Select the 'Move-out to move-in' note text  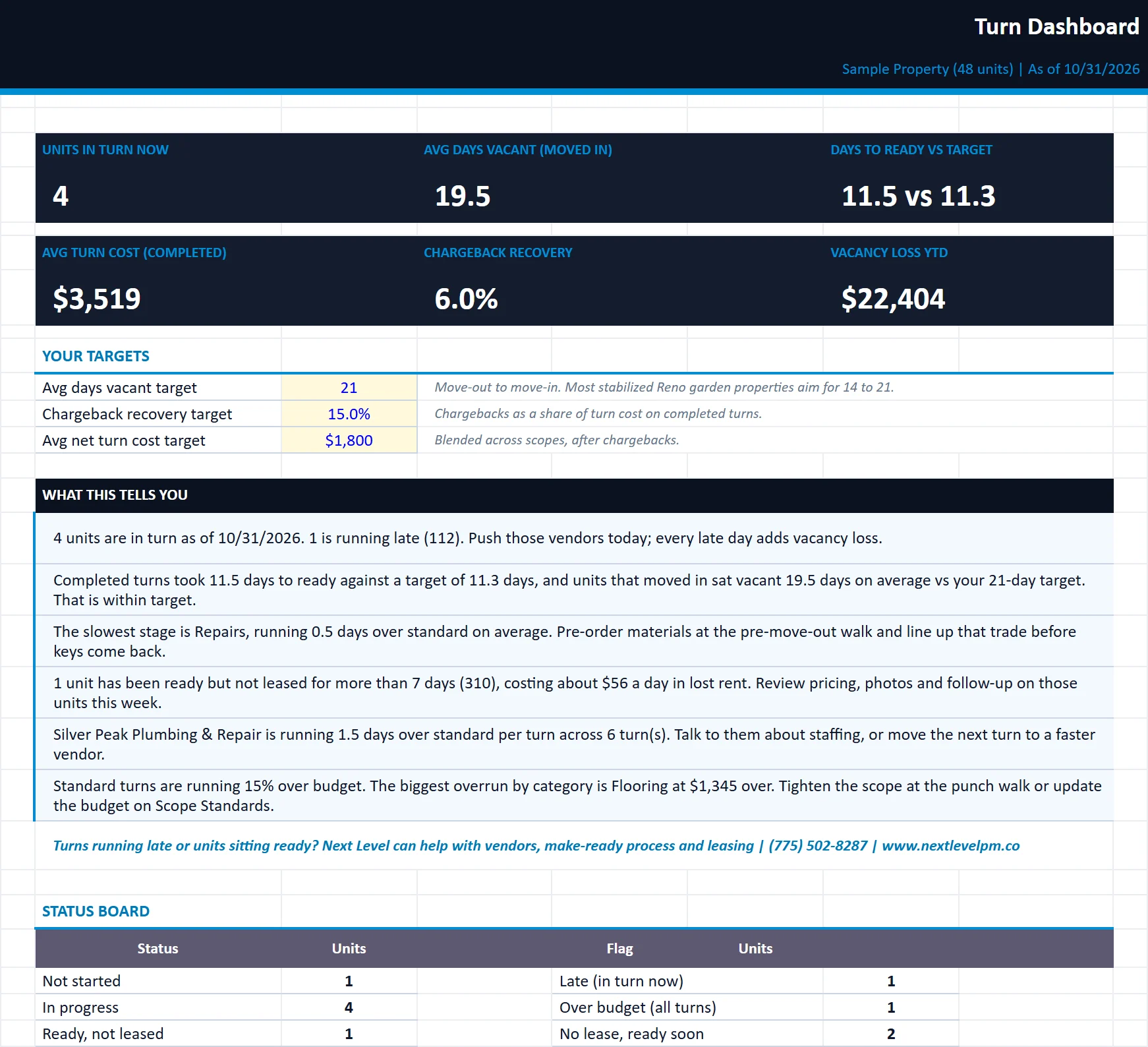coord(664,387)
